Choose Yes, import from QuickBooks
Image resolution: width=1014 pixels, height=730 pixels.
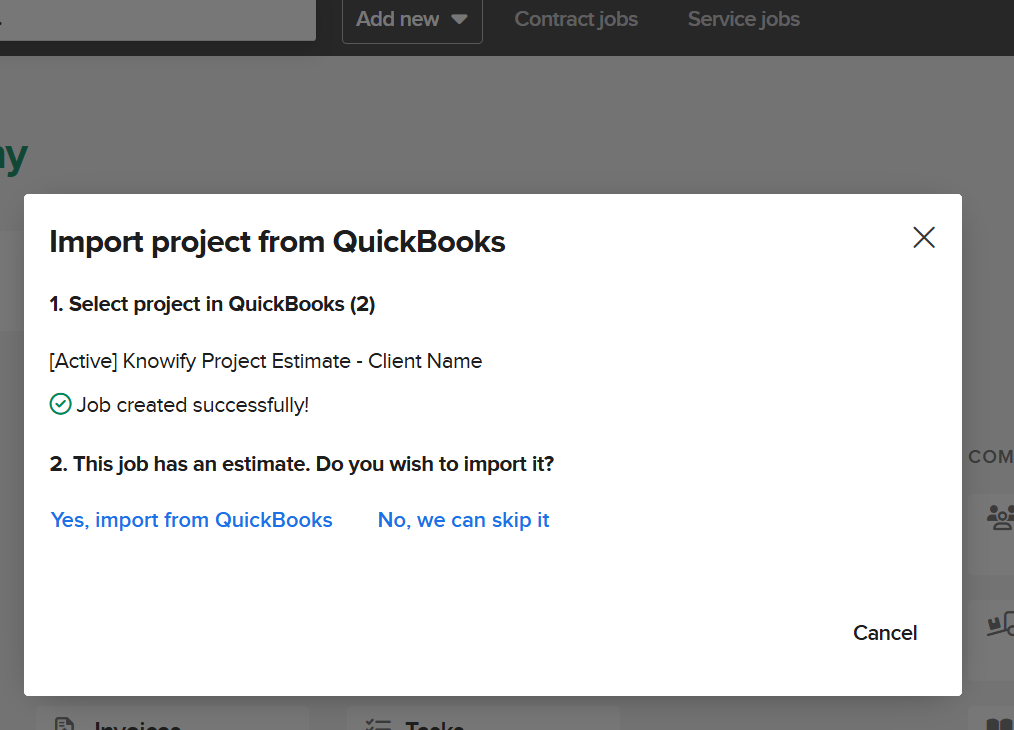click(191, 520)
